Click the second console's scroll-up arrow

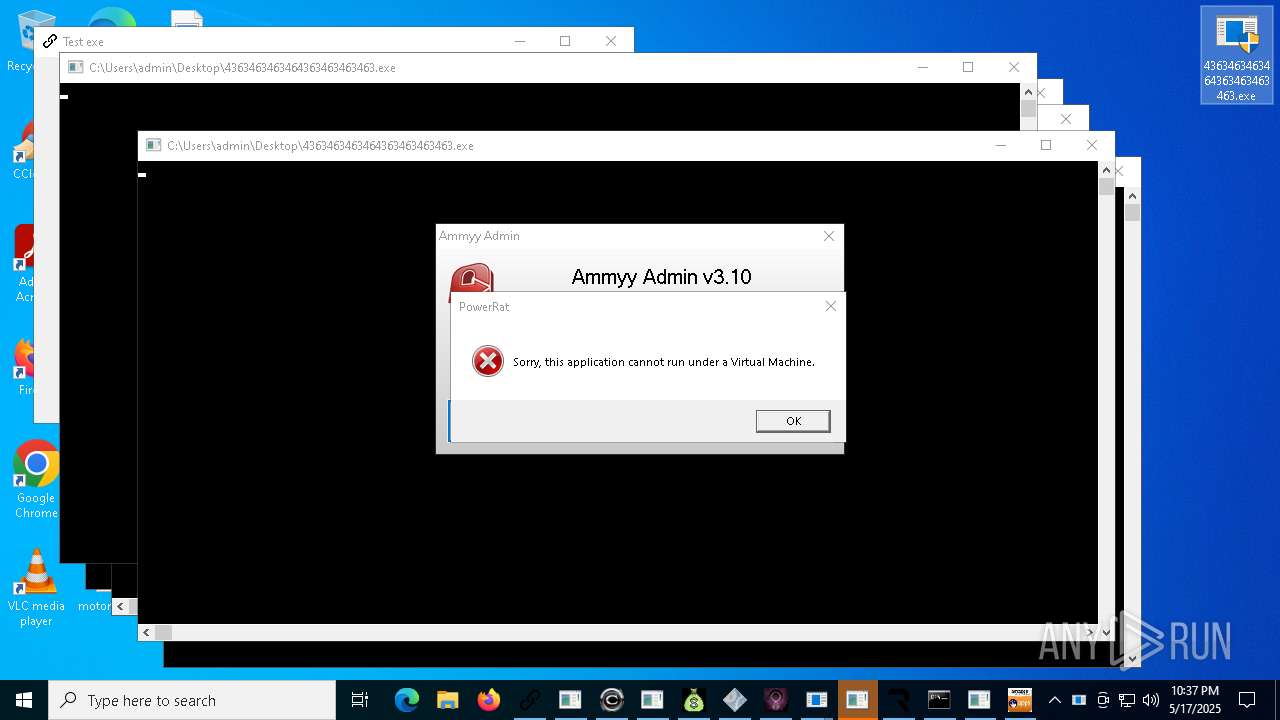pyautogui.click(x=1028, y=92)
